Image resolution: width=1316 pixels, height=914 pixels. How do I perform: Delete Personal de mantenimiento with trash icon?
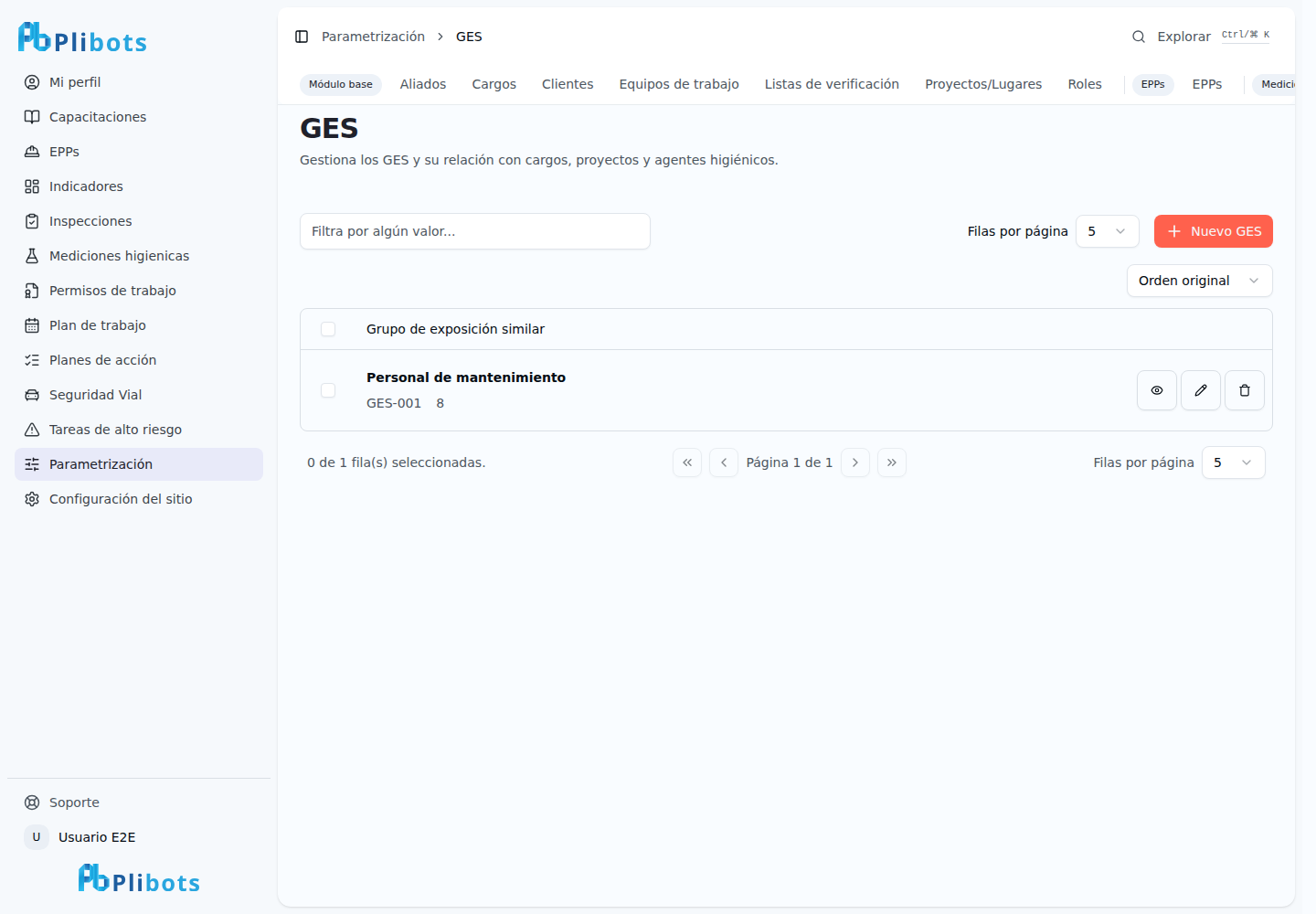pos(1245,390)
